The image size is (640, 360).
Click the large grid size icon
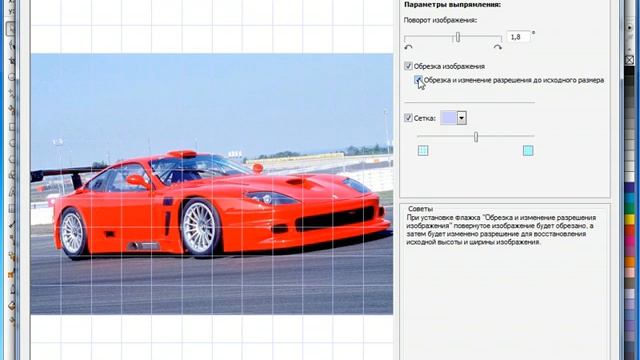[528, 151]
